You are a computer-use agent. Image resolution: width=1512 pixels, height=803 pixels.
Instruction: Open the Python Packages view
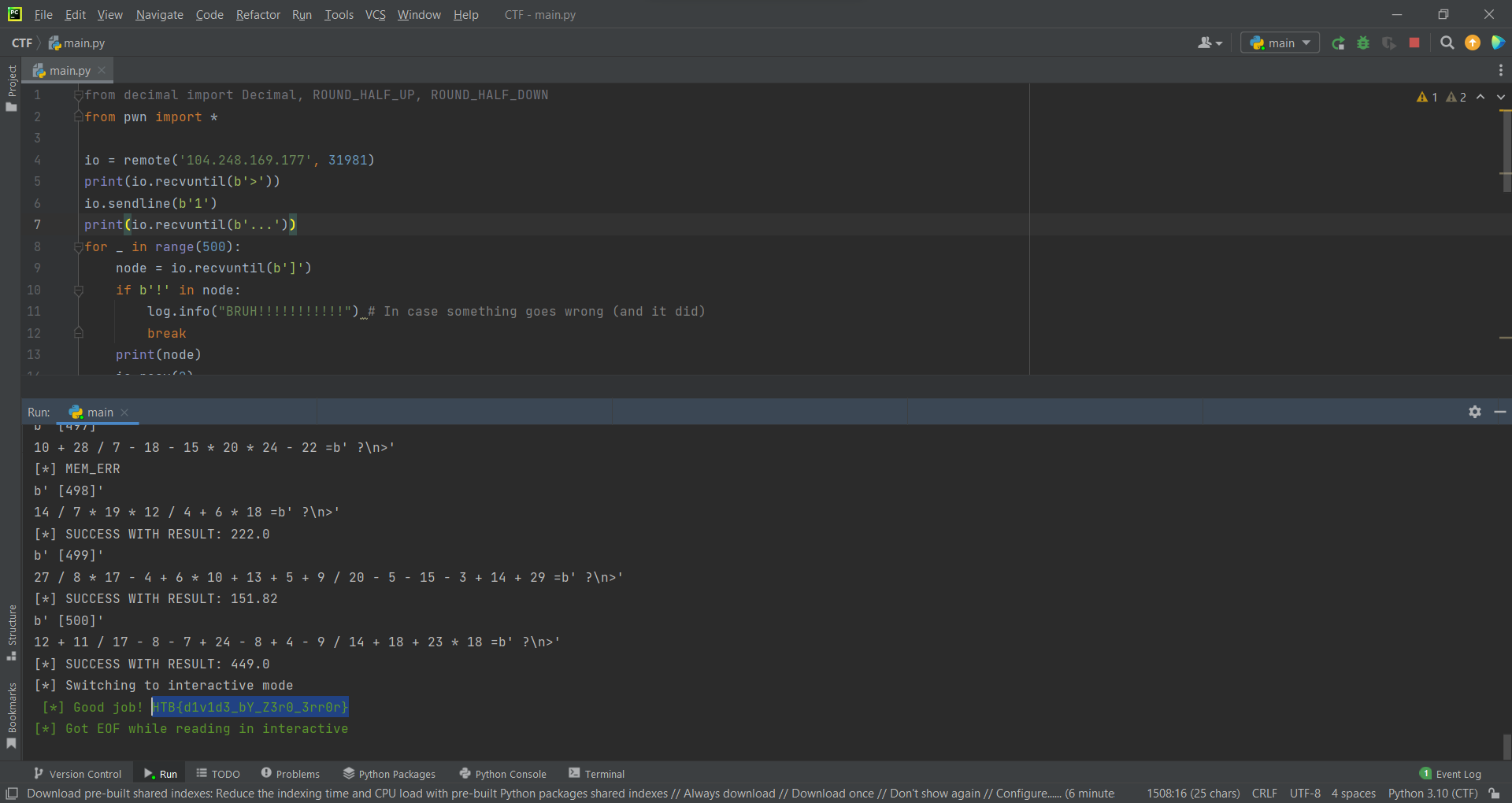tap(389, 773)
